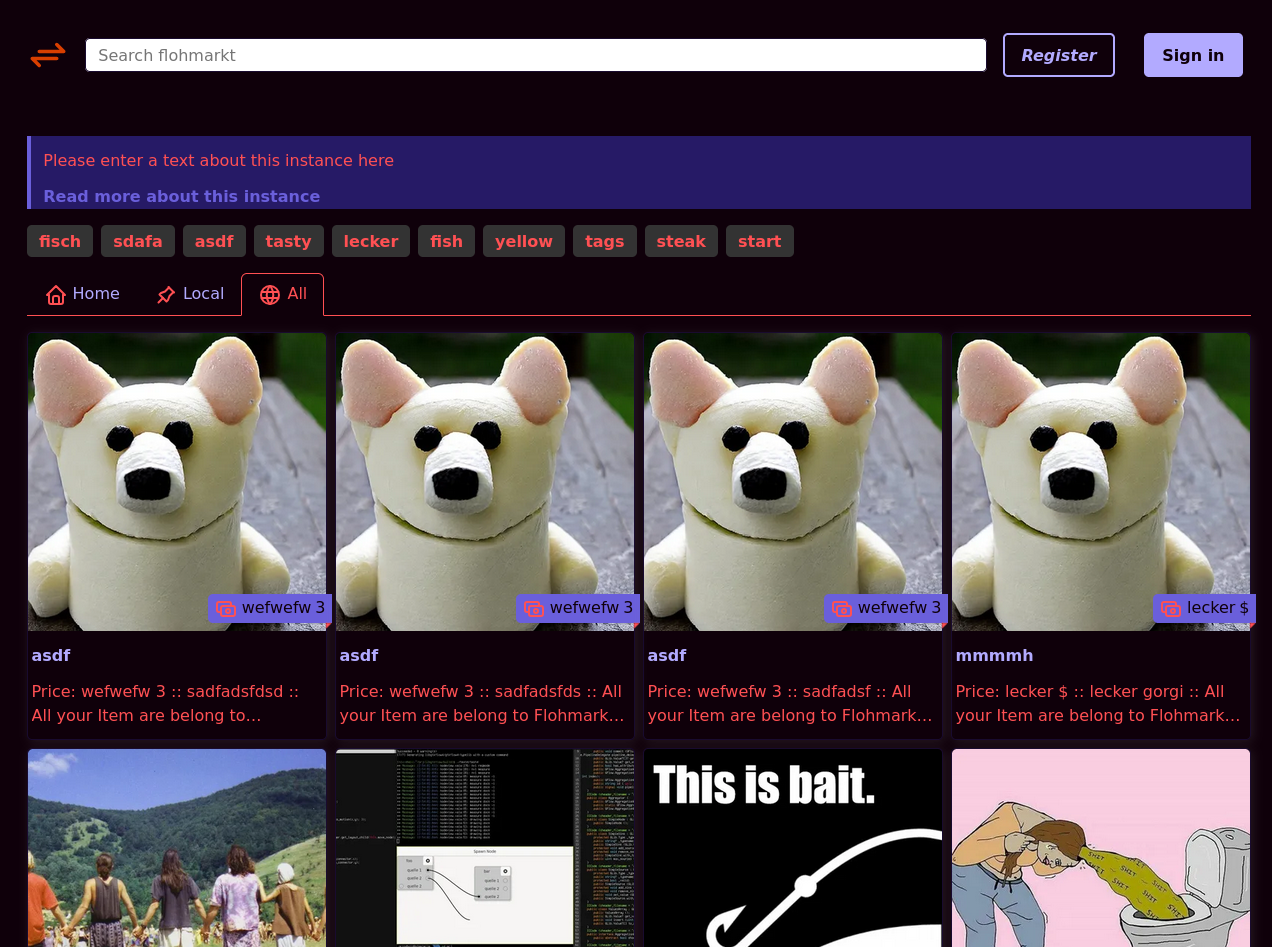The image size is (1272, 947).
Task: Click price badge icon on first asdf item
Action: click(x=226, y=609)
